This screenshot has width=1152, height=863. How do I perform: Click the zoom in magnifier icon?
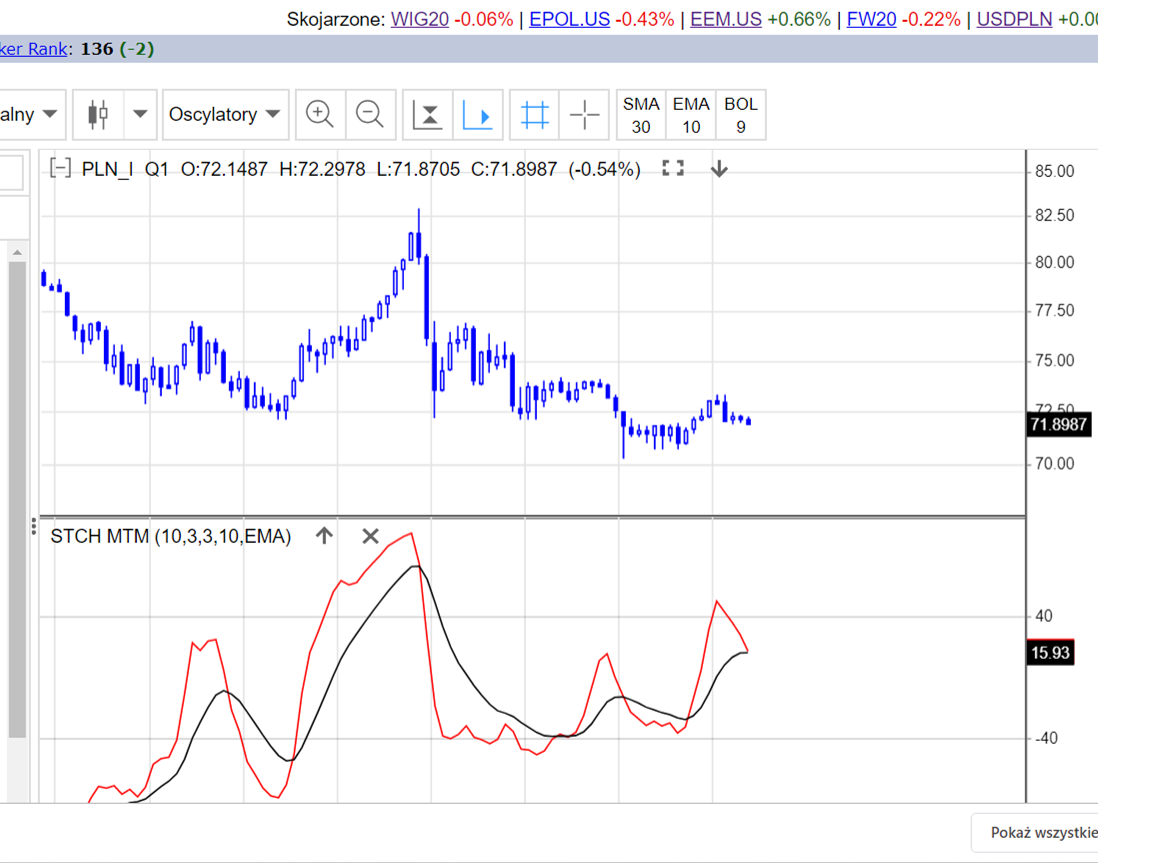coord(320,115)
